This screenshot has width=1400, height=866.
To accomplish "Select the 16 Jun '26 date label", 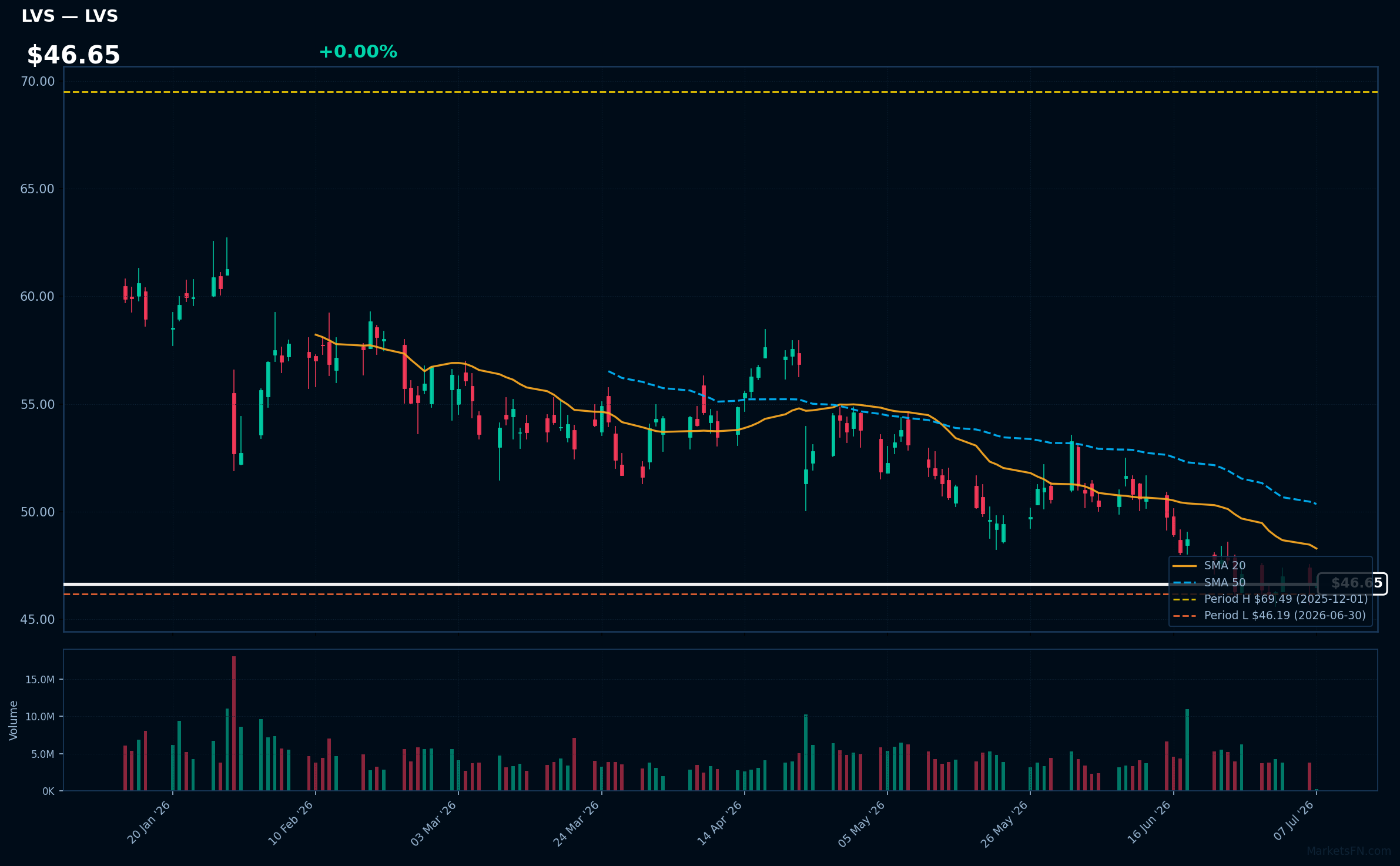I will point(1149,823).
